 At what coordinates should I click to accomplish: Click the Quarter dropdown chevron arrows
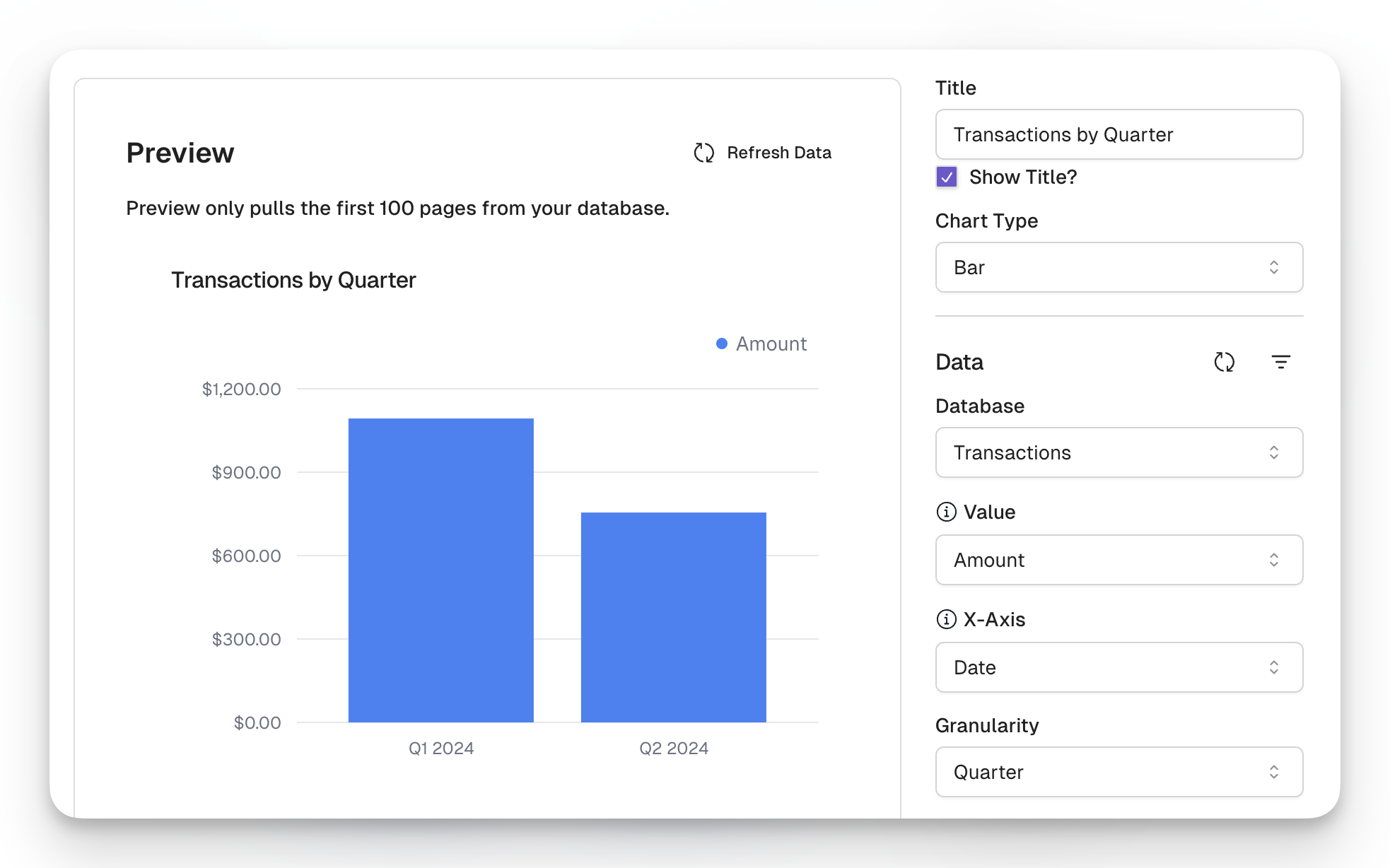(1273, 772)
